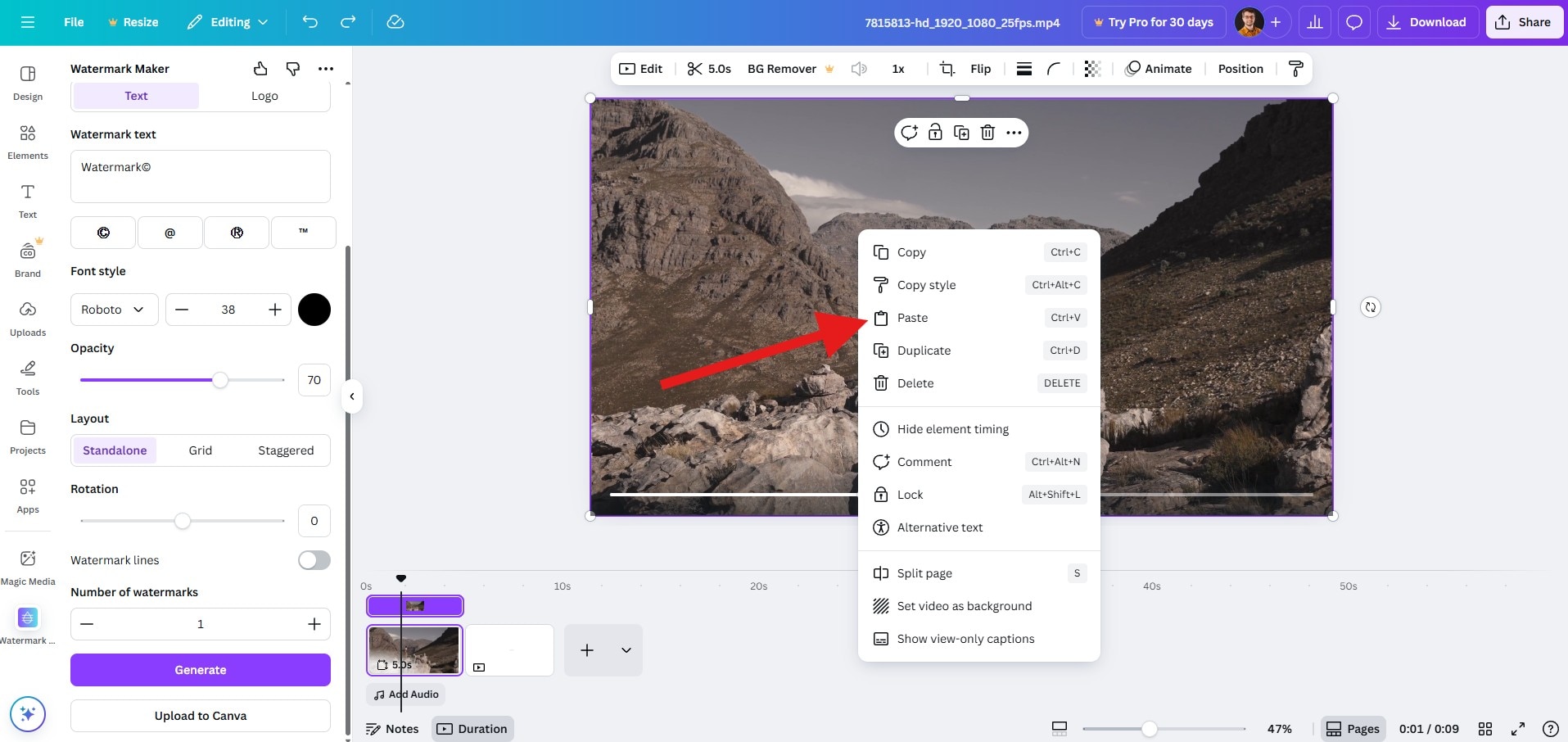Screen dimensions: 1568x742
Task: Open the Uploads sidebar panel
Action: pyautogui.click(x=28, y=319)
